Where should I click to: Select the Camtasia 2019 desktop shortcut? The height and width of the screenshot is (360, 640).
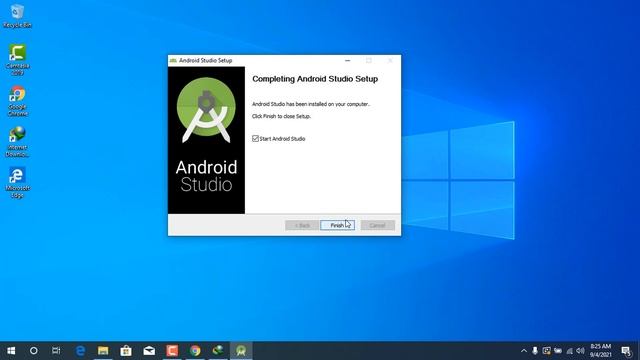coord(17,60)
